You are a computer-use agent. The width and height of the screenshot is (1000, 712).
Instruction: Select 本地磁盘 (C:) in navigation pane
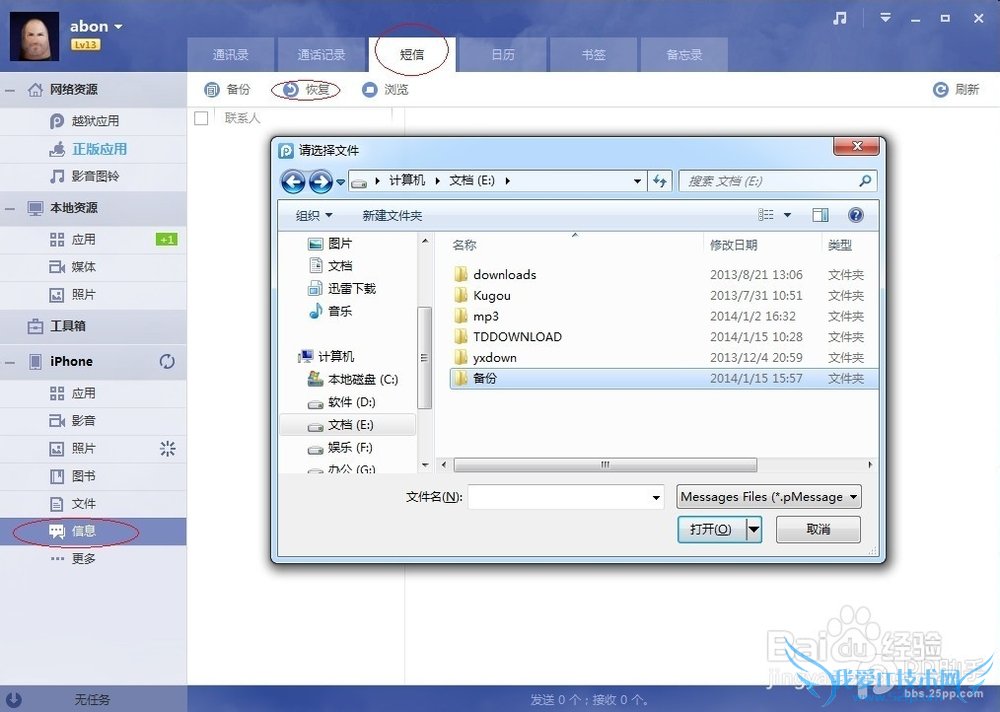[x=362, y=380]
